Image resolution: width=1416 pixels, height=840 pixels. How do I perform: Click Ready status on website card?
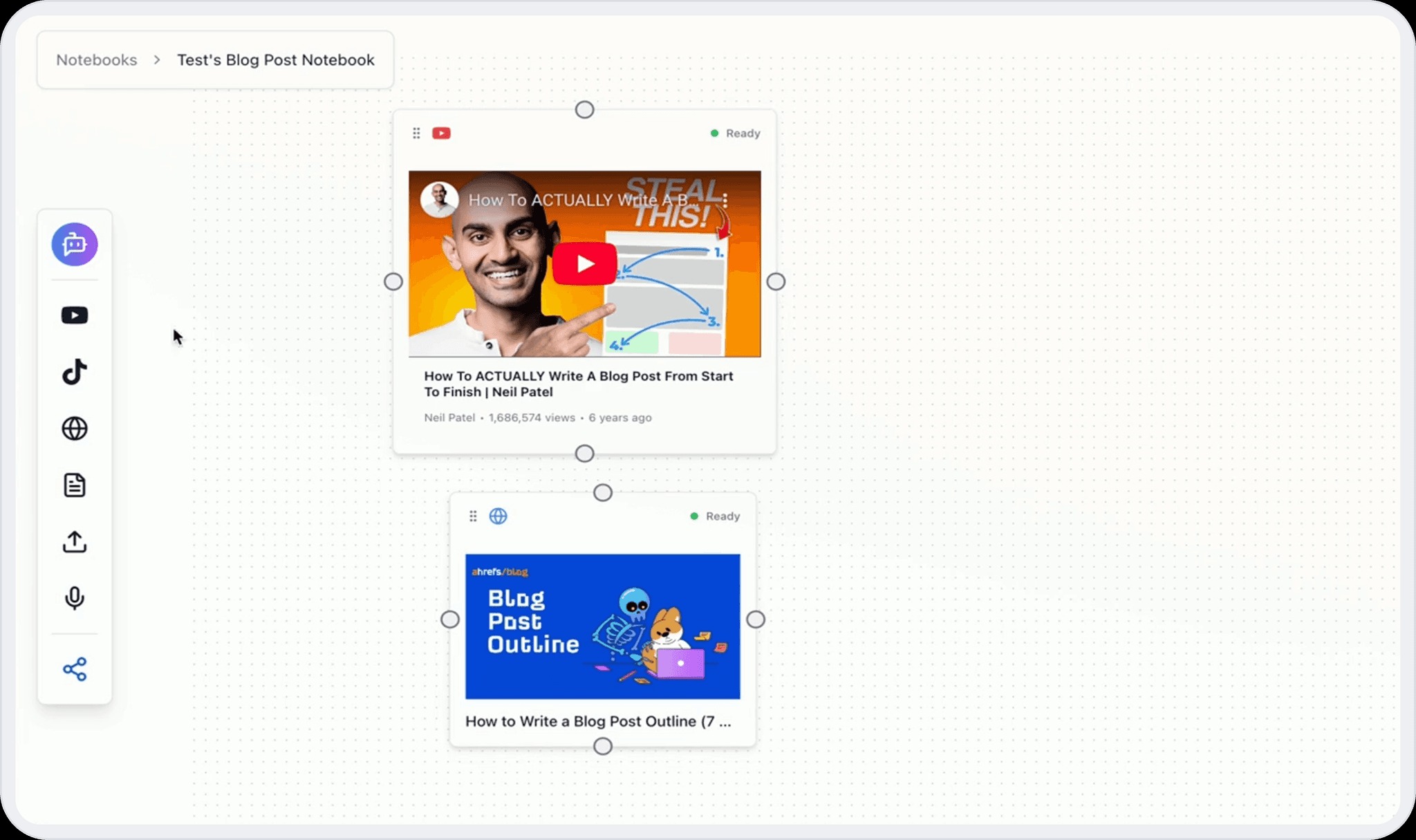(716, 516)
